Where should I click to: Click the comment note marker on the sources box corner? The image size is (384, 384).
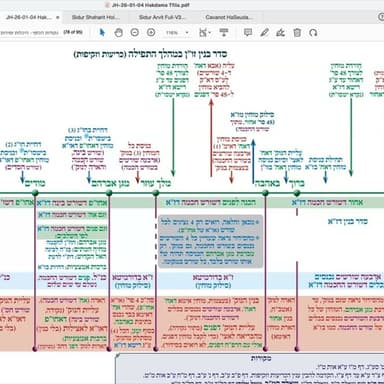pos(117,356)
